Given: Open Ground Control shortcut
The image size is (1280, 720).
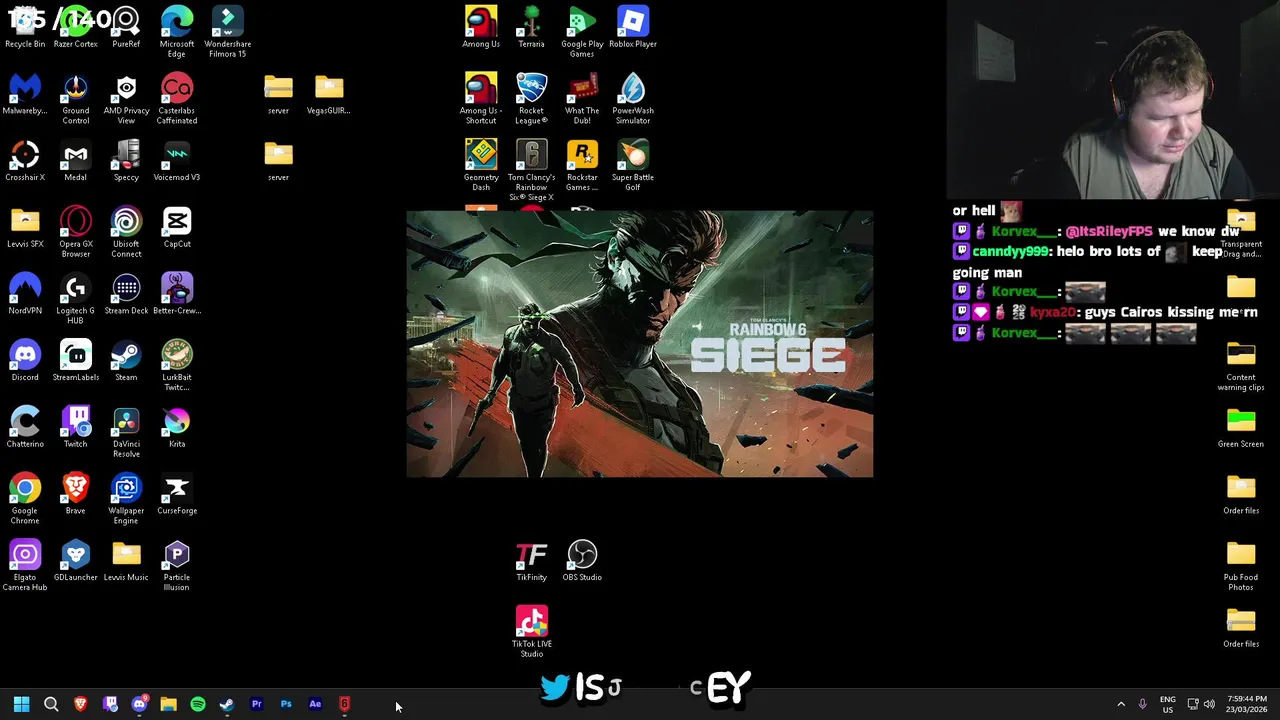Looking at the screenshot, I should click(x=76, y=99).
